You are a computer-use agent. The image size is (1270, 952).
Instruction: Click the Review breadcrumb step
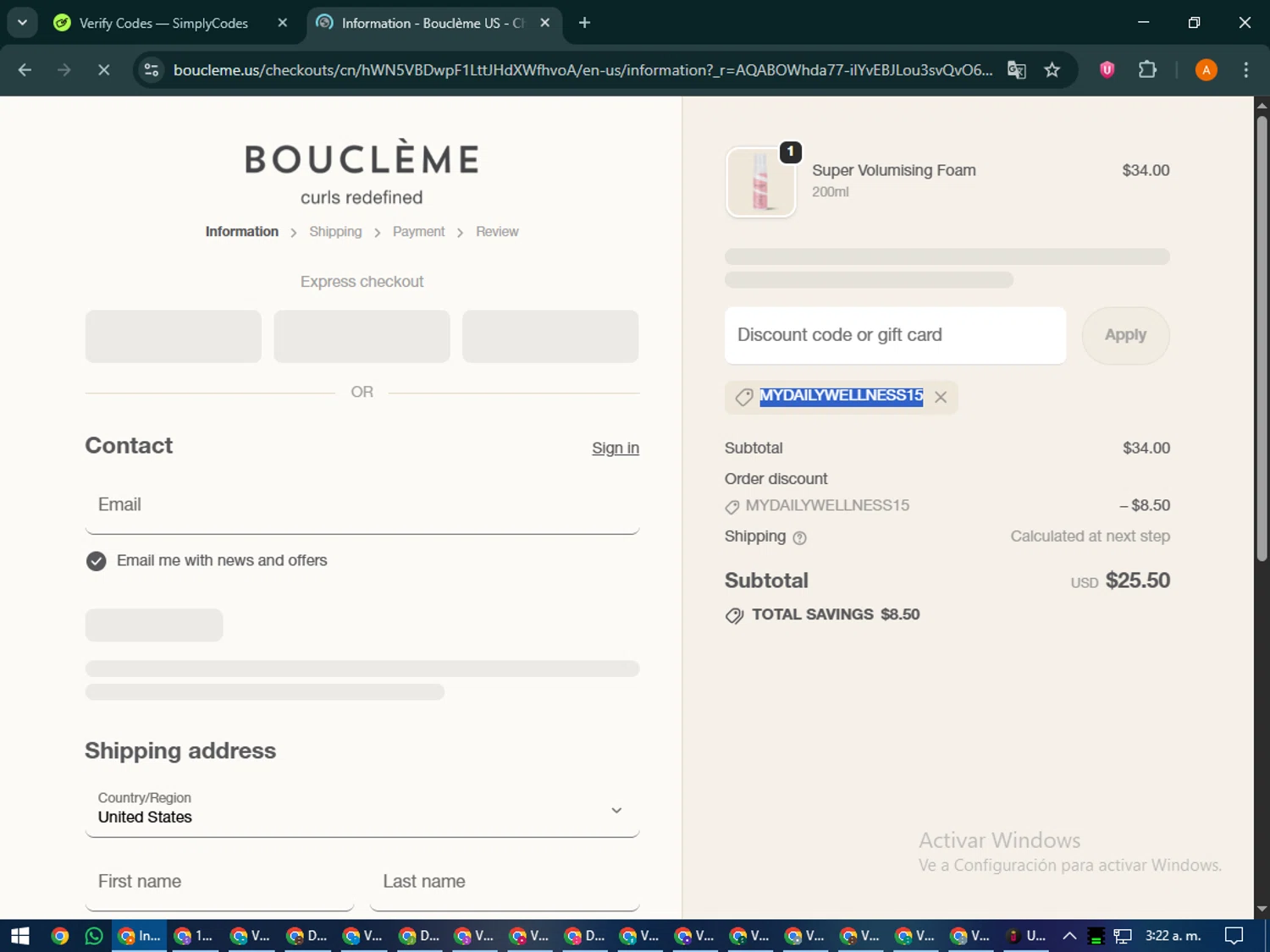click(497, 232)
